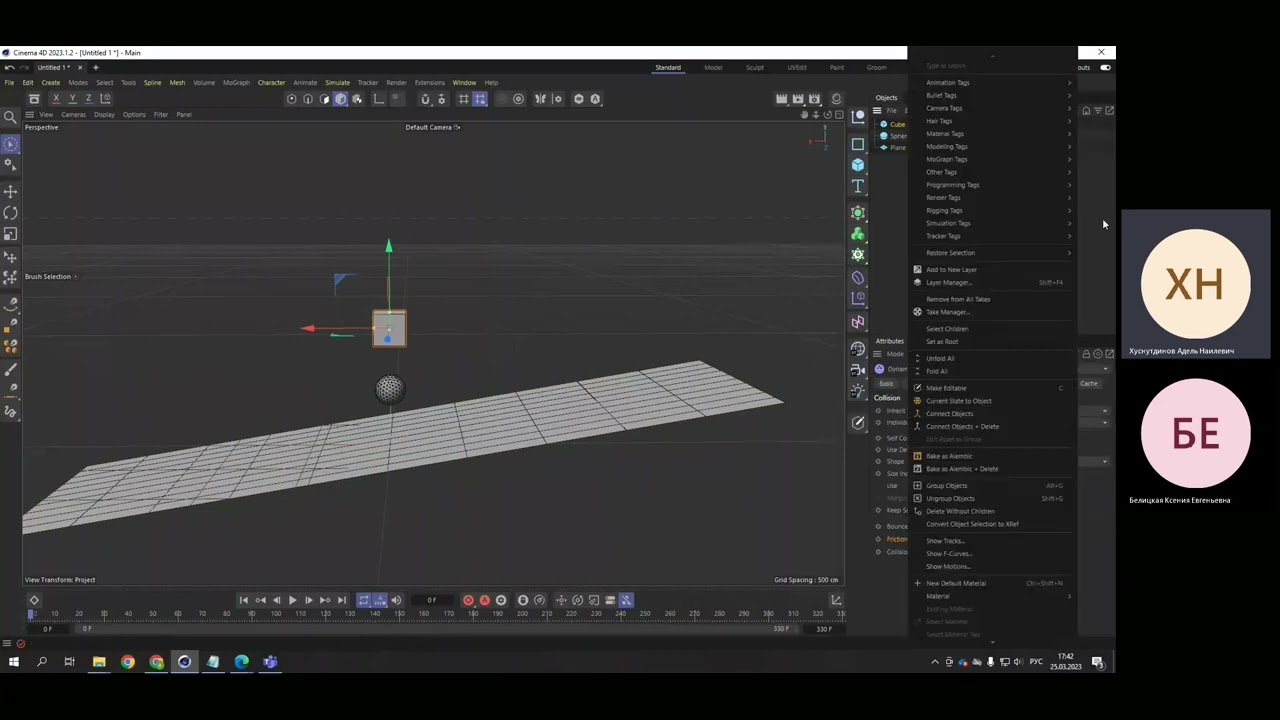Toggle the layouts switch at top right
Image resolution: width=1280 pixels, height=720 pixels.
[1105, 67]
